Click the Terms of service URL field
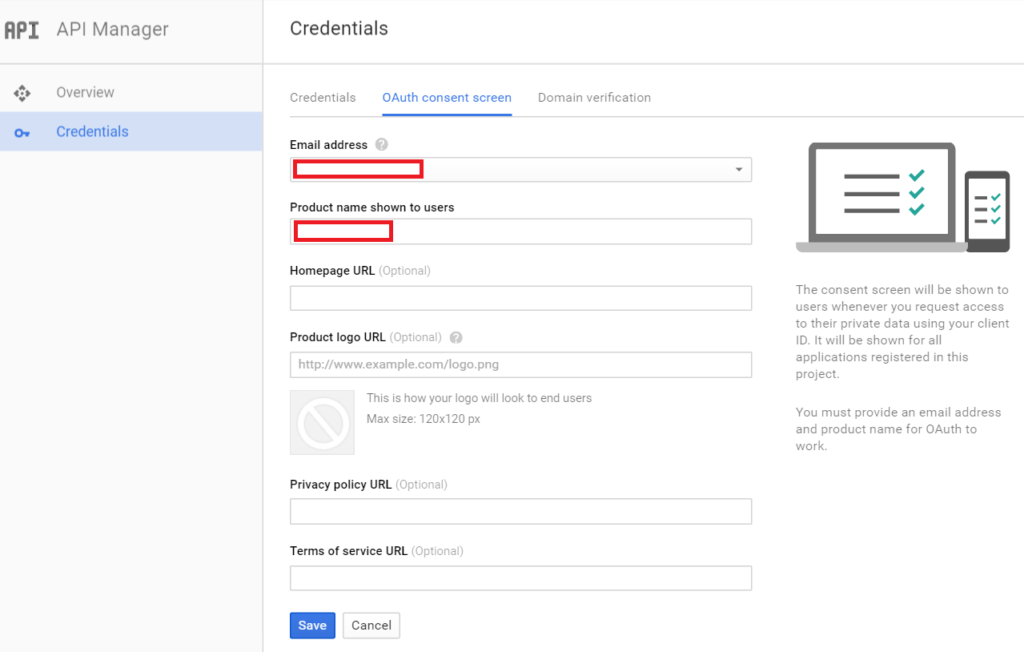 click(x=520, y=577)
